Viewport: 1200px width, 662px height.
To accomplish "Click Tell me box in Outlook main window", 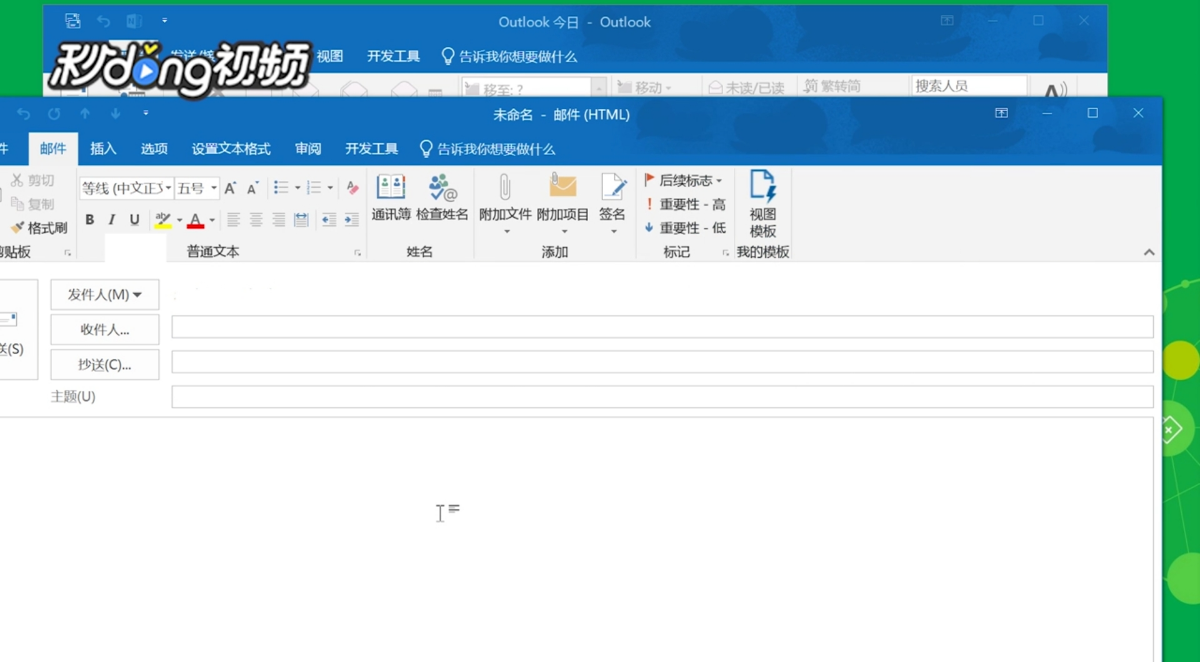I will coord(509,57).
